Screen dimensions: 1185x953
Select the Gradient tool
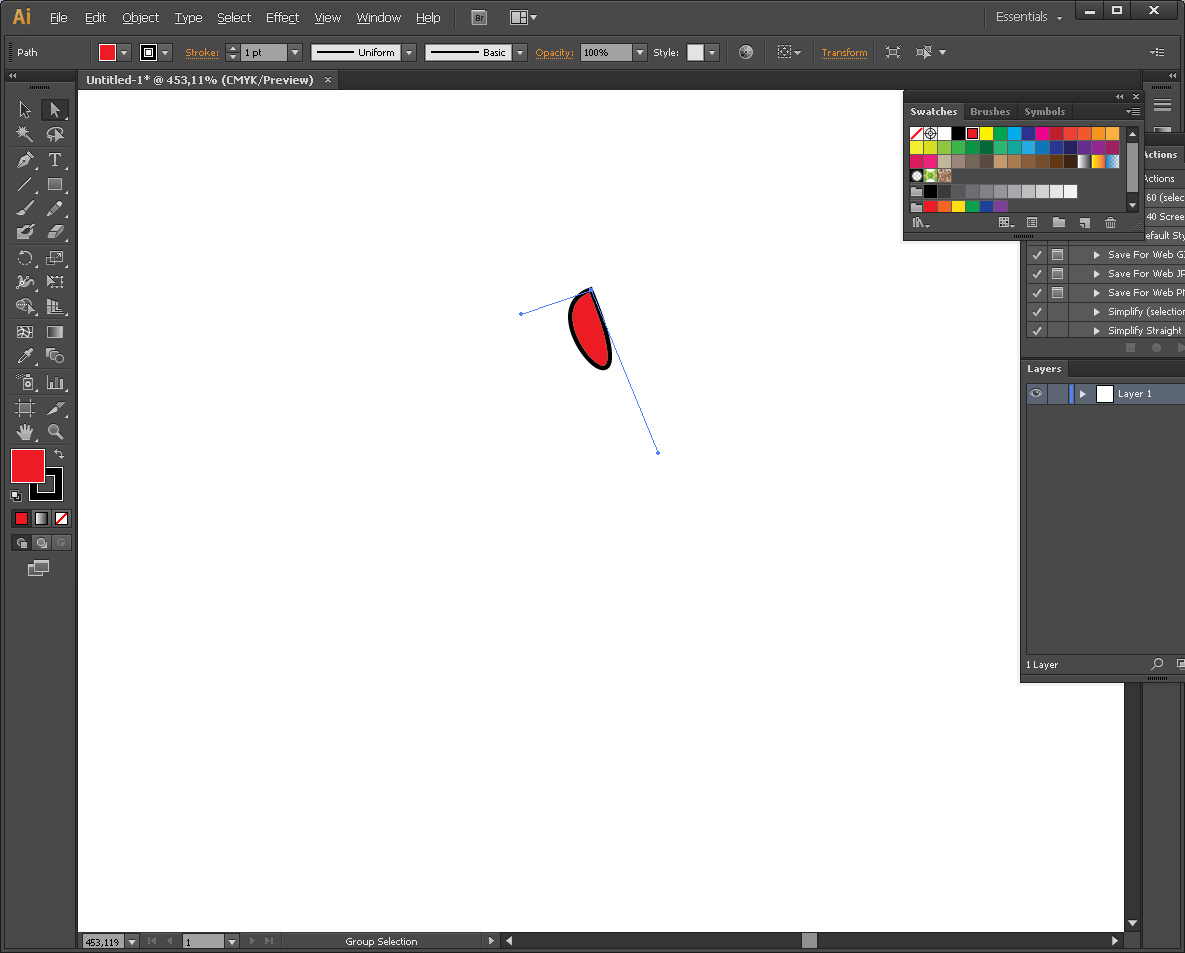[x=54, y=333]
